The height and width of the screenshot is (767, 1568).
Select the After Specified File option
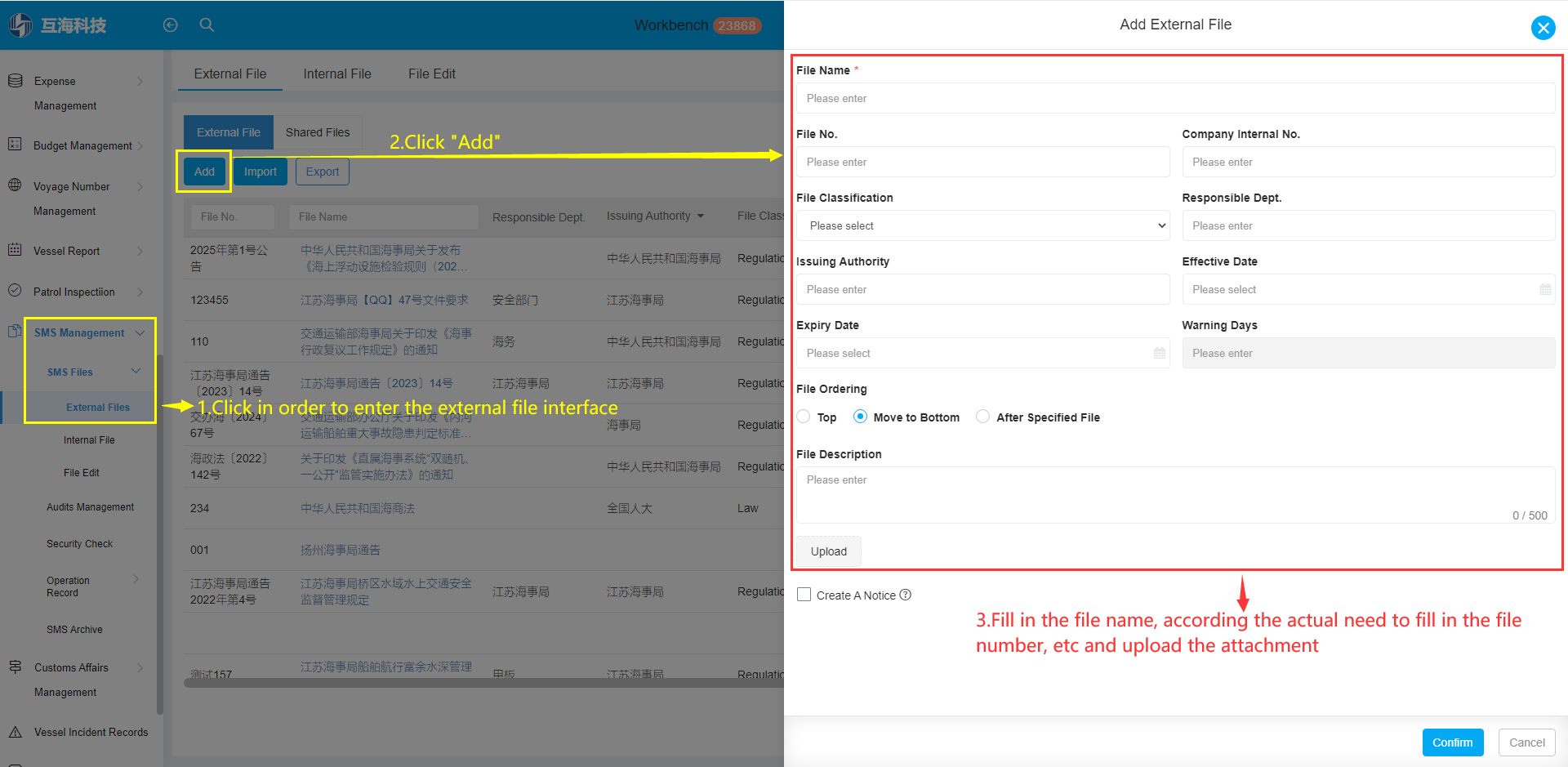[x=982, y=417]
